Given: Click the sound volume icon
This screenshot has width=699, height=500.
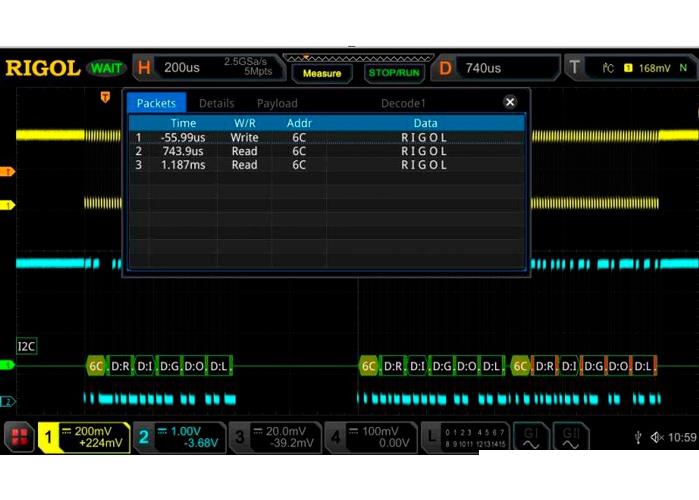Looking at the screenshot, I should 657,438.
